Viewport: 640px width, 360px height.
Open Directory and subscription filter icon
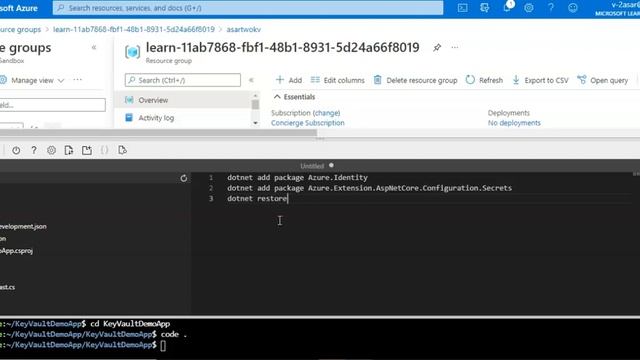[484, 8]
